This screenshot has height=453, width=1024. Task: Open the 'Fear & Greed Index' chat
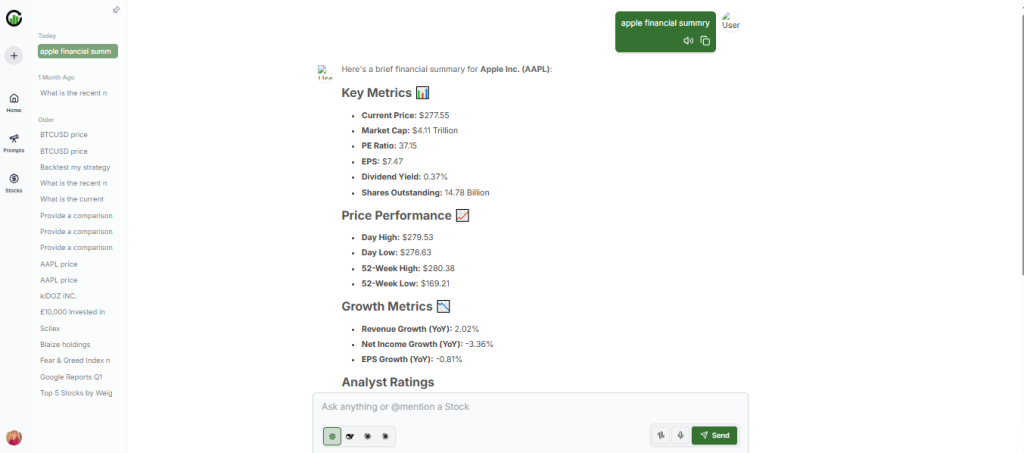coord(75,360)
